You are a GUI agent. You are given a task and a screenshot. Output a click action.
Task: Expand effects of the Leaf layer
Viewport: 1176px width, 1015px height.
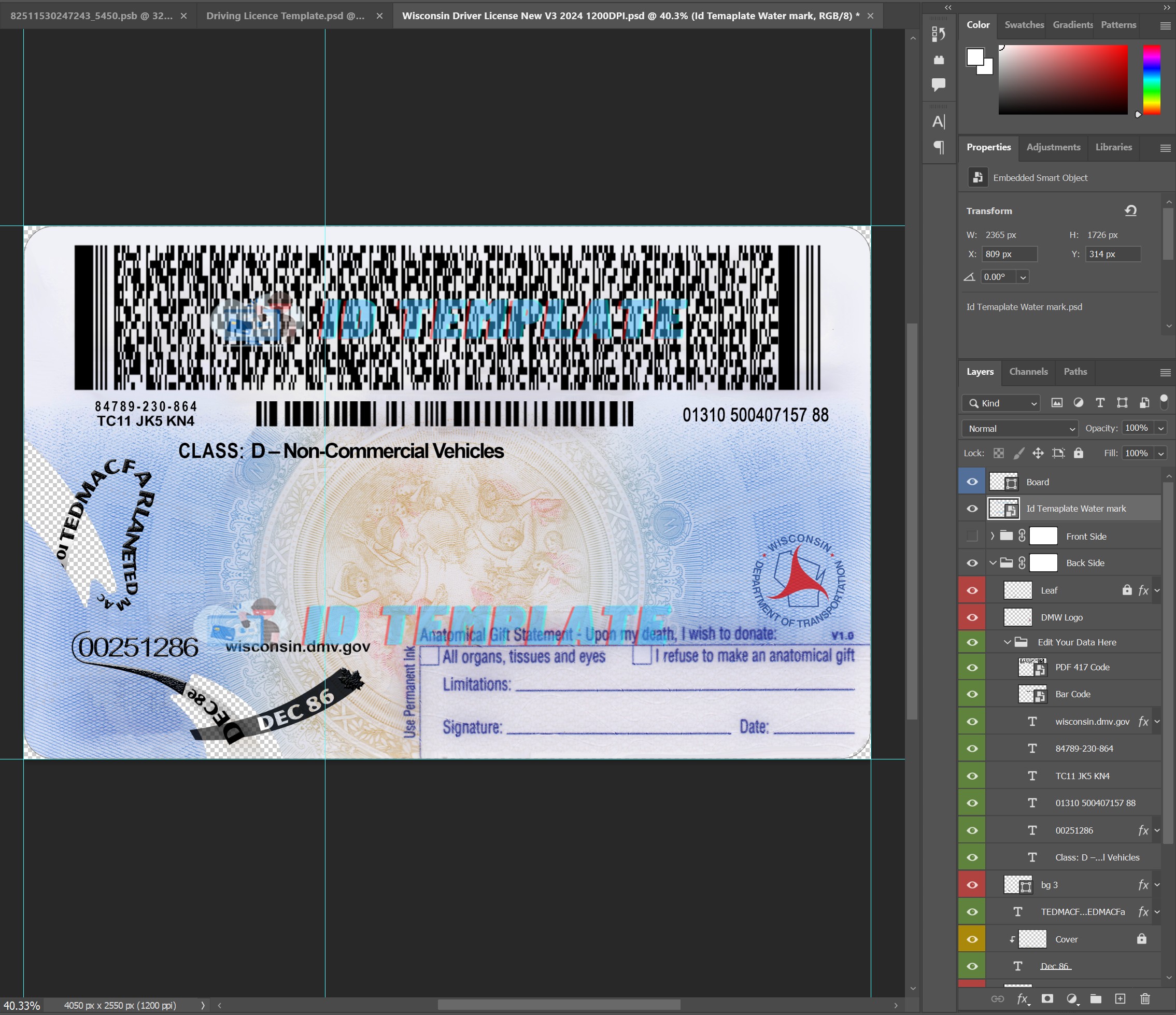1157,591
